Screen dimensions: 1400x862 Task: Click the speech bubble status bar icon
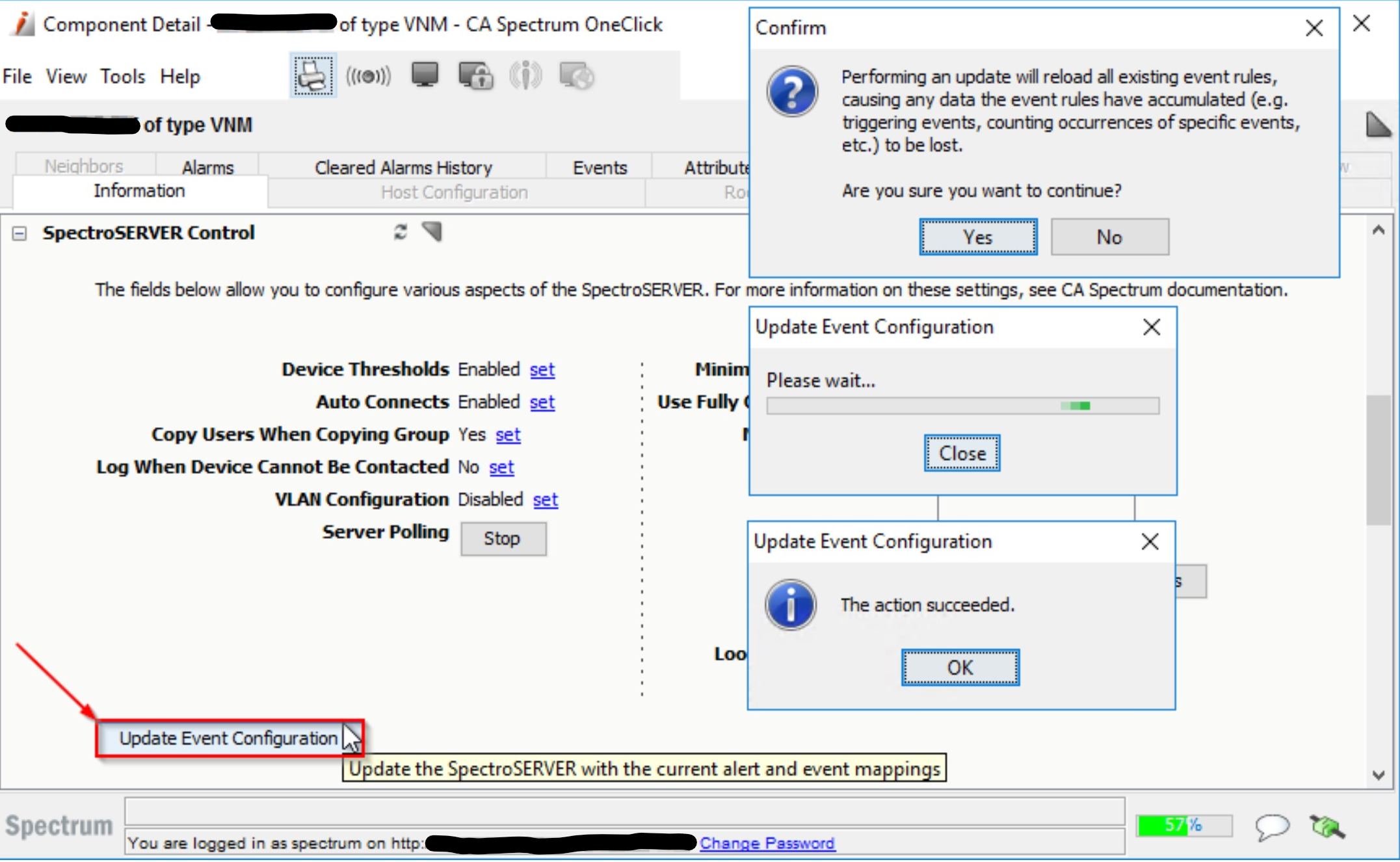tap(1271, 827)
